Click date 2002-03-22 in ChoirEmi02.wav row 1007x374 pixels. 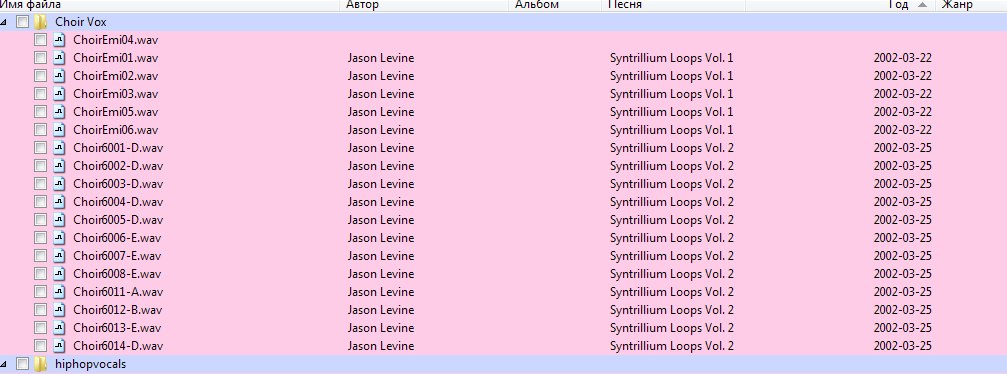902,76
